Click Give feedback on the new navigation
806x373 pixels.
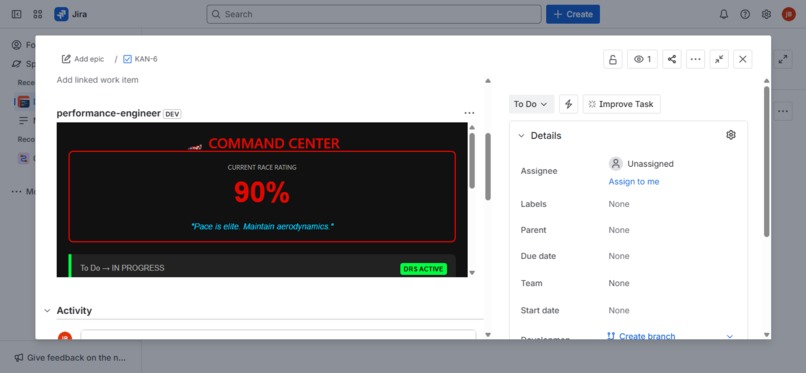pos(76,358)
